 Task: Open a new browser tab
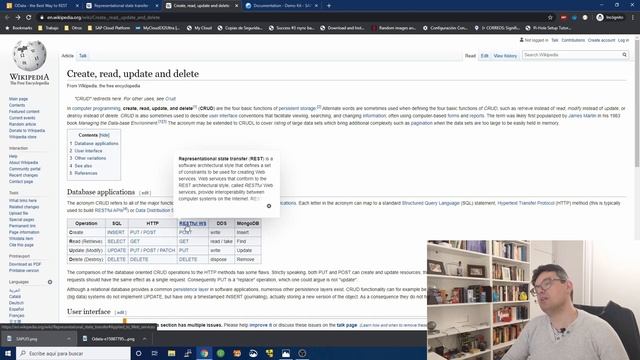pyautogui.click(x=329, y=6)
